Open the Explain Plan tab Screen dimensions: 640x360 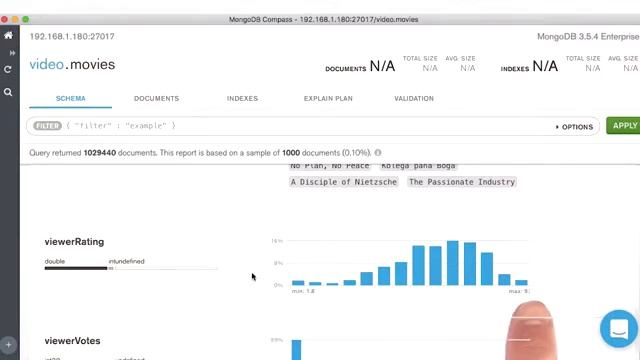point(328,98)
